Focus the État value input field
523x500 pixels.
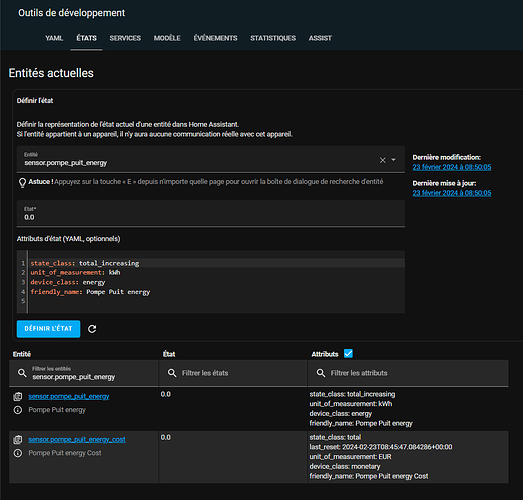(x=211, y=213)
